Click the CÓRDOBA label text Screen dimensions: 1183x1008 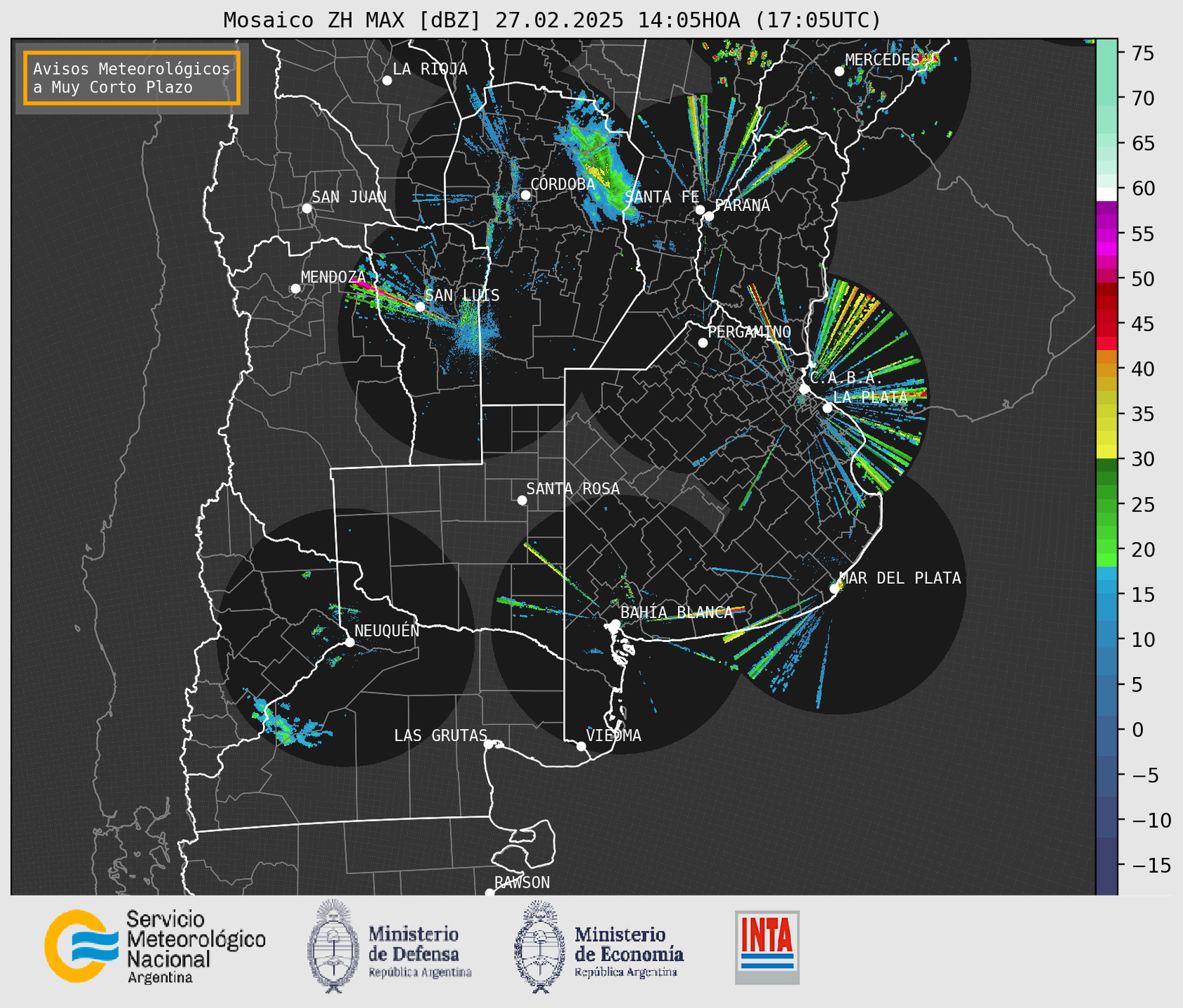(562, 184)
